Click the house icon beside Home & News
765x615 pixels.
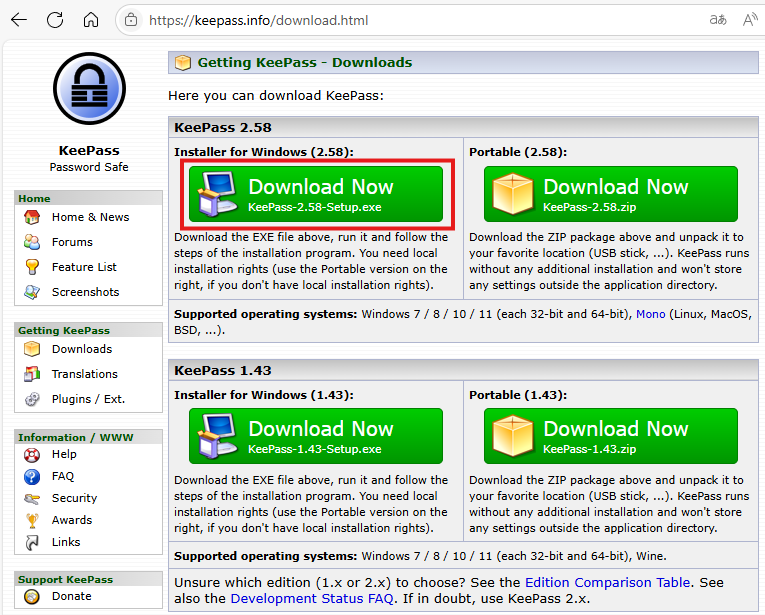coord(32,217)
